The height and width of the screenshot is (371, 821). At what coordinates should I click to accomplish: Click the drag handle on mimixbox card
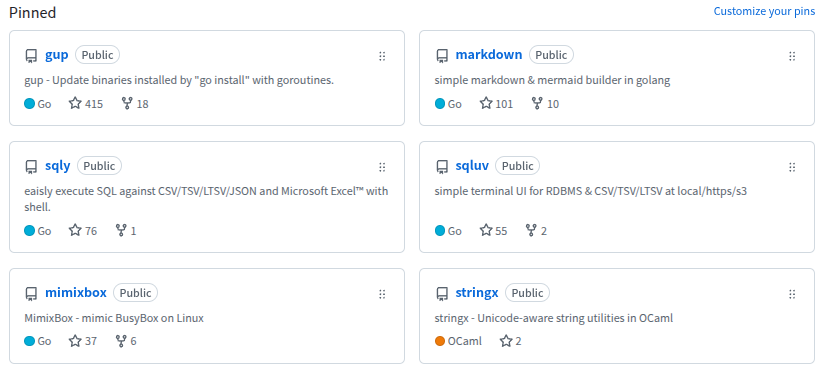[x=382, y=294]
